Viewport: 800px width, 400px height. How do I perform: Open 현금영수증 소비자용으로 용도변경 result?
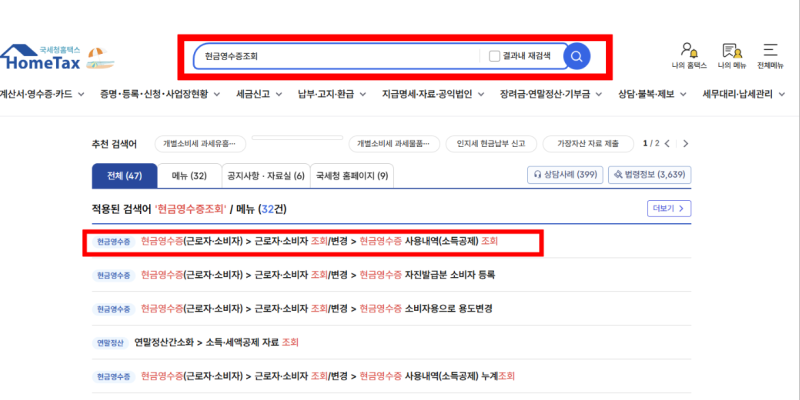tap(316, 309)
